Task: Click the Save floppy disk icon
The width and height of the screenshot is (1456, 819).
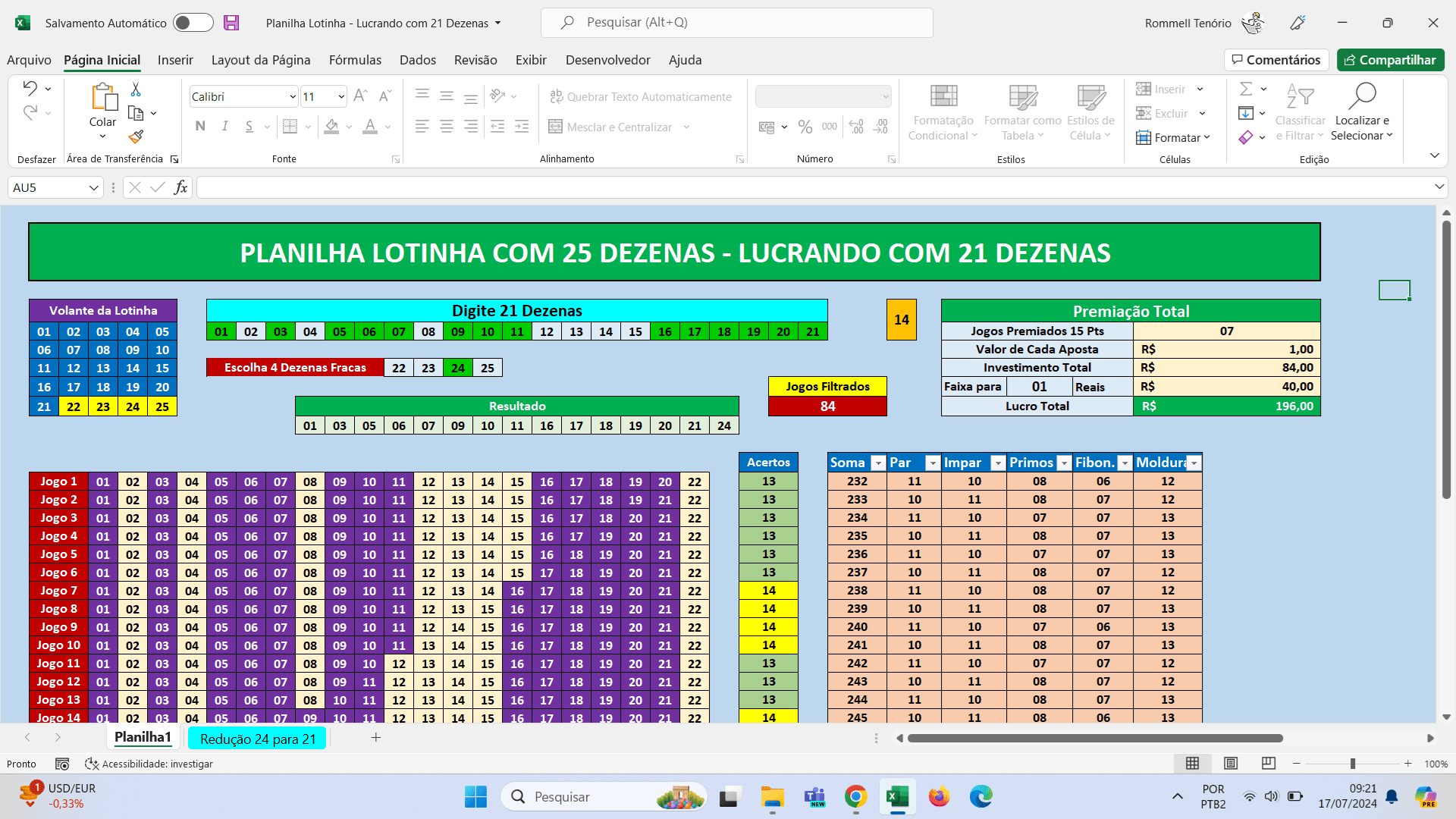Action: click(x=231, y=23)
